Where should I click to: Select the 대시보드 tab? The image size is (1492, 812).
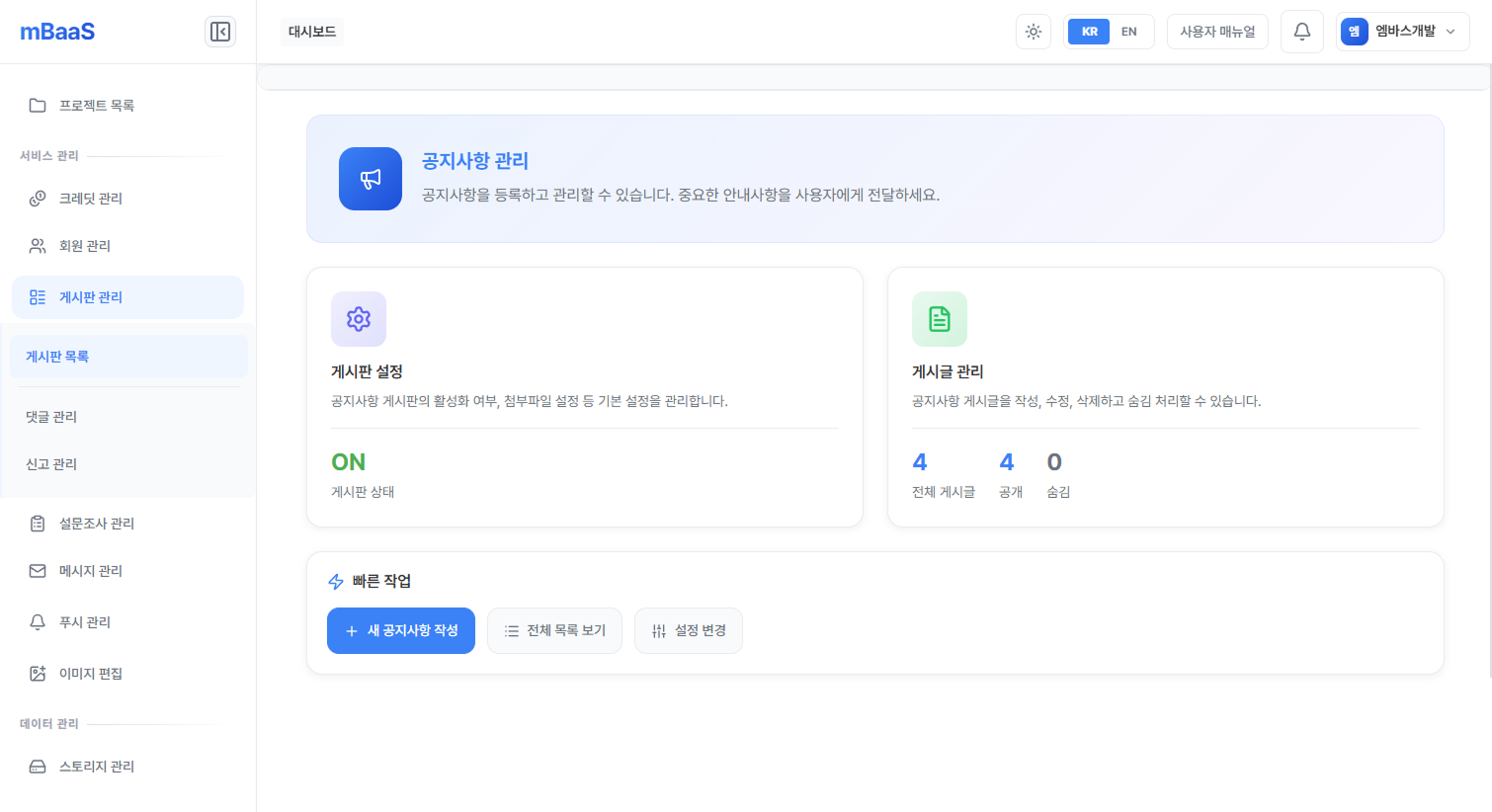tap(312, 31)
